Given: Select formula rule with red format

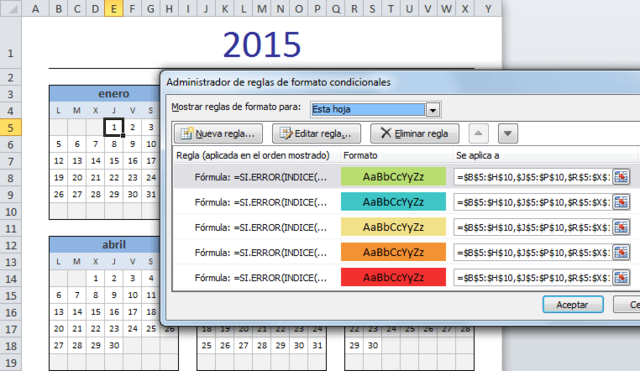Looking at the screenshot, I should (260, 278).
